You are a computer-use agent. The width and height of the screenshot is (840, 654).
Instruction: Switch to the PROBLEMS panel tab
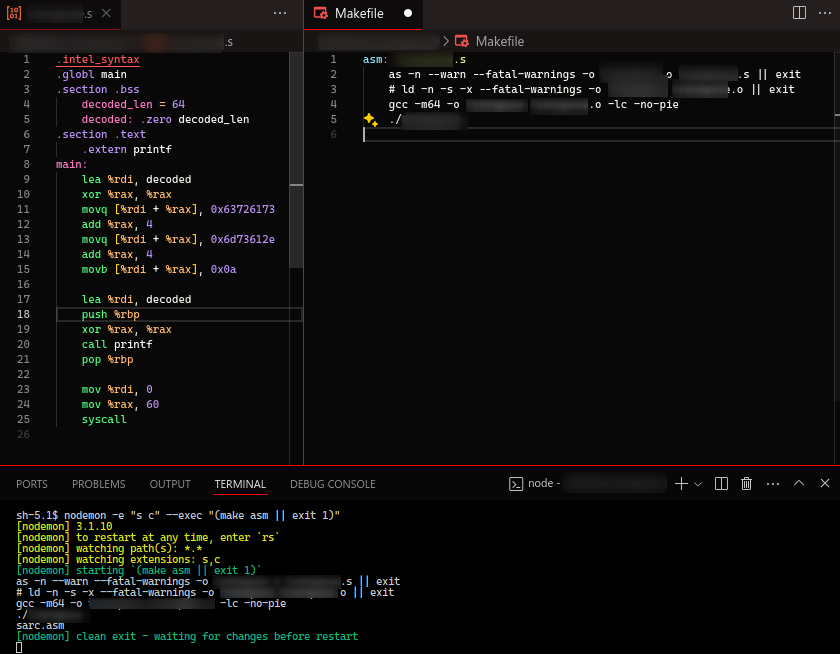98,484
